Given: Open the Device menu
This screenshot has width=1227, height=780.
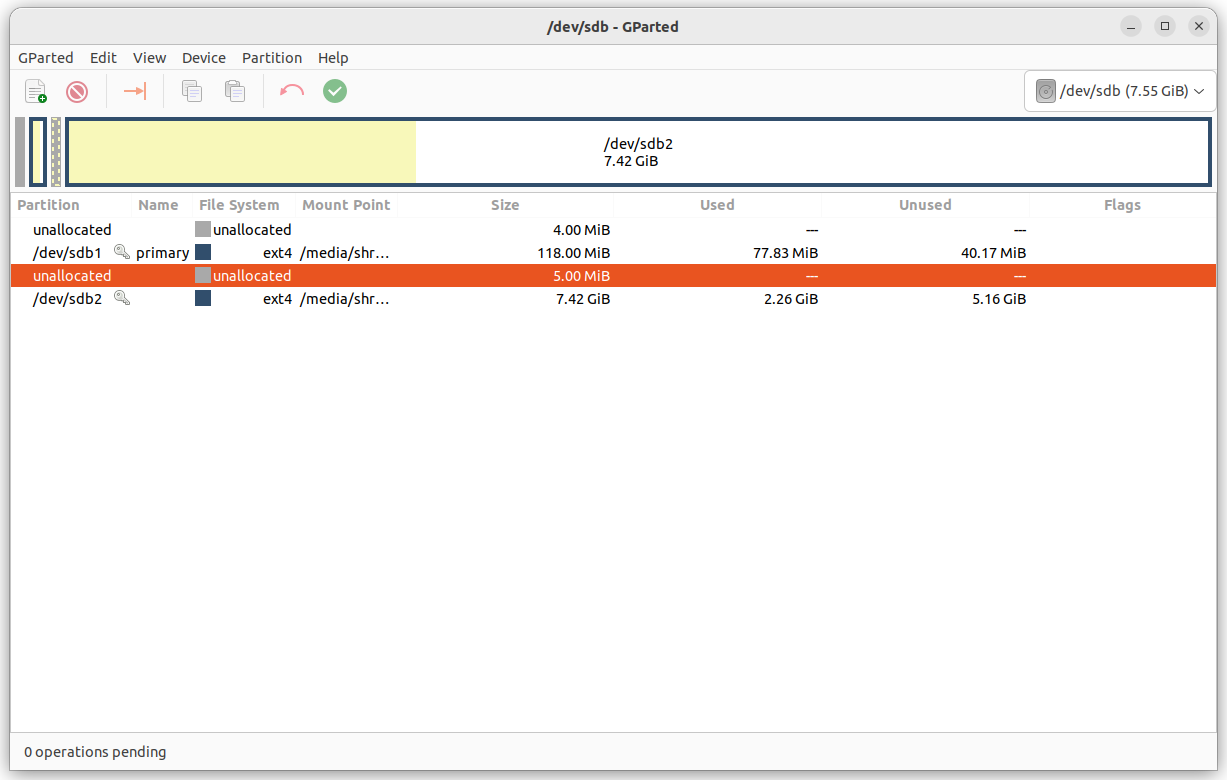Looking at the screenshot, I should tap(204, 58).
